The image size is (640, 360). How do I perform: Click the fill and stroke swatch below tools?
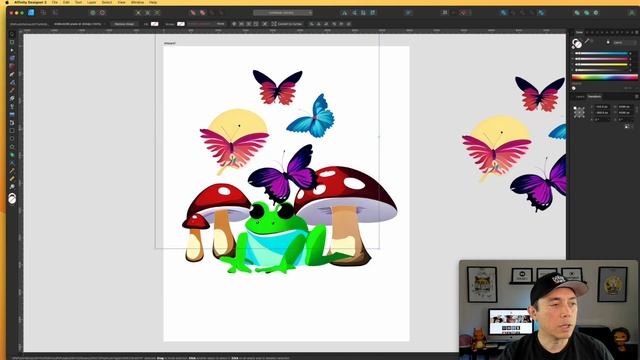click(x=12, y=199)
